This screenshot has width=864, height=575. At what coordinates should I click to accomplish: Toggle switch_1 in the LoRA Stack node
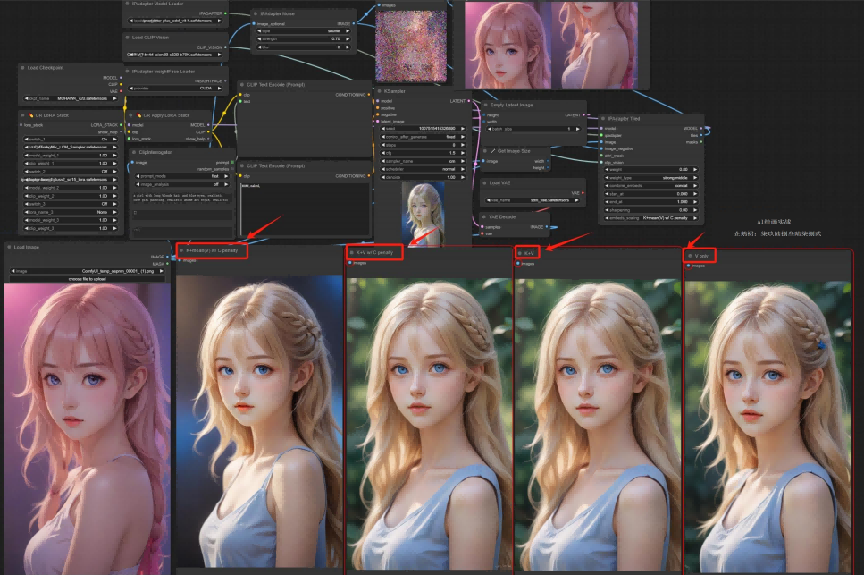click(x=70, y=139)
